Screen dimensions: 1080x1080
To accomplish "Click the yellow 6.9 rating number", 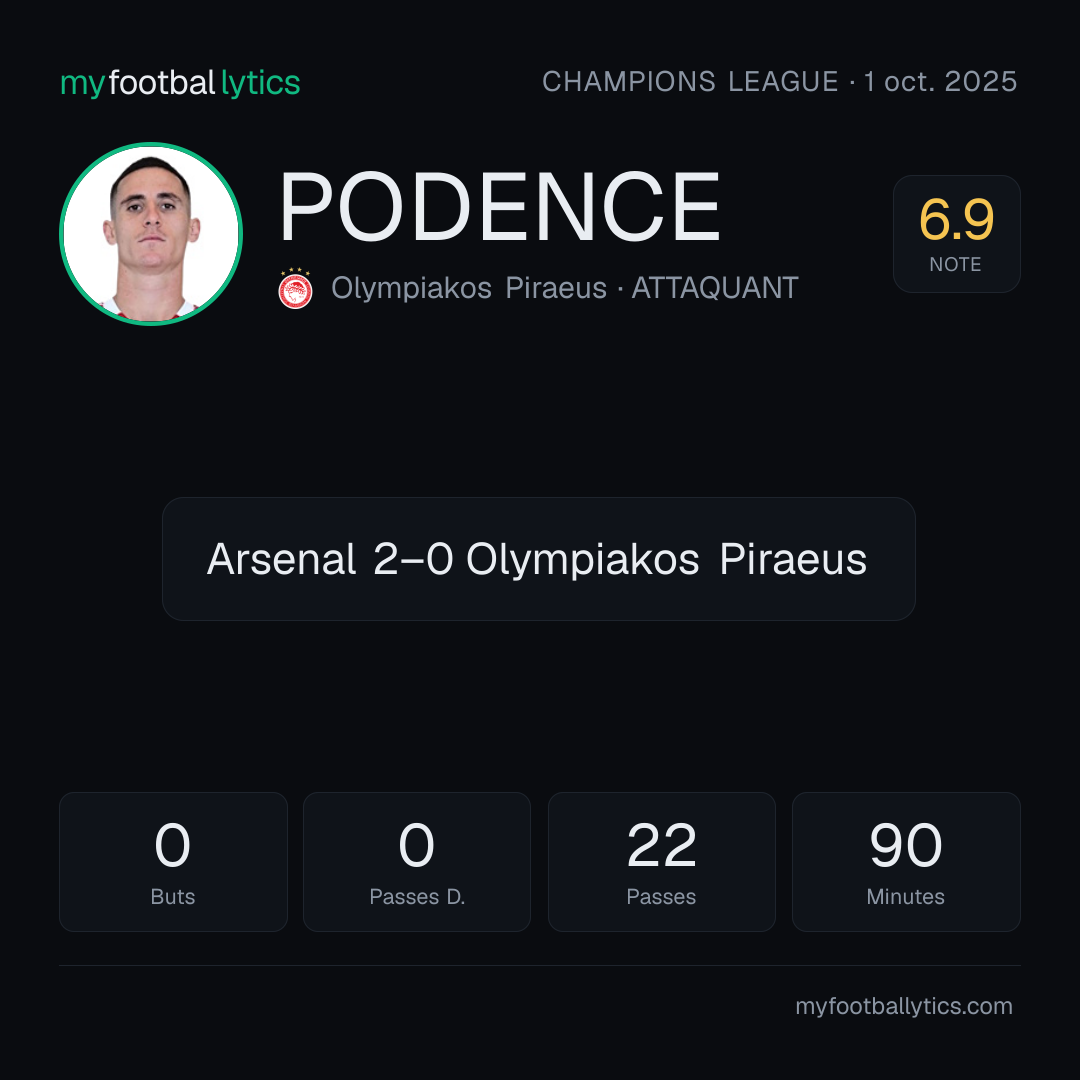I will point(957,220).
